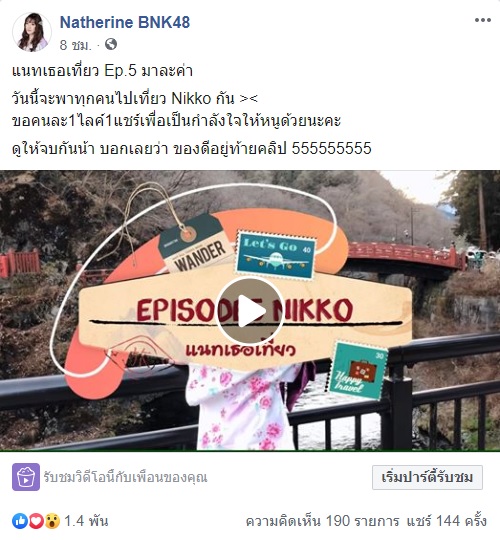Viewport: 500px width, 540px height.
Task: Click the blue Like reaction icon
Action: [x=19, y=521]
